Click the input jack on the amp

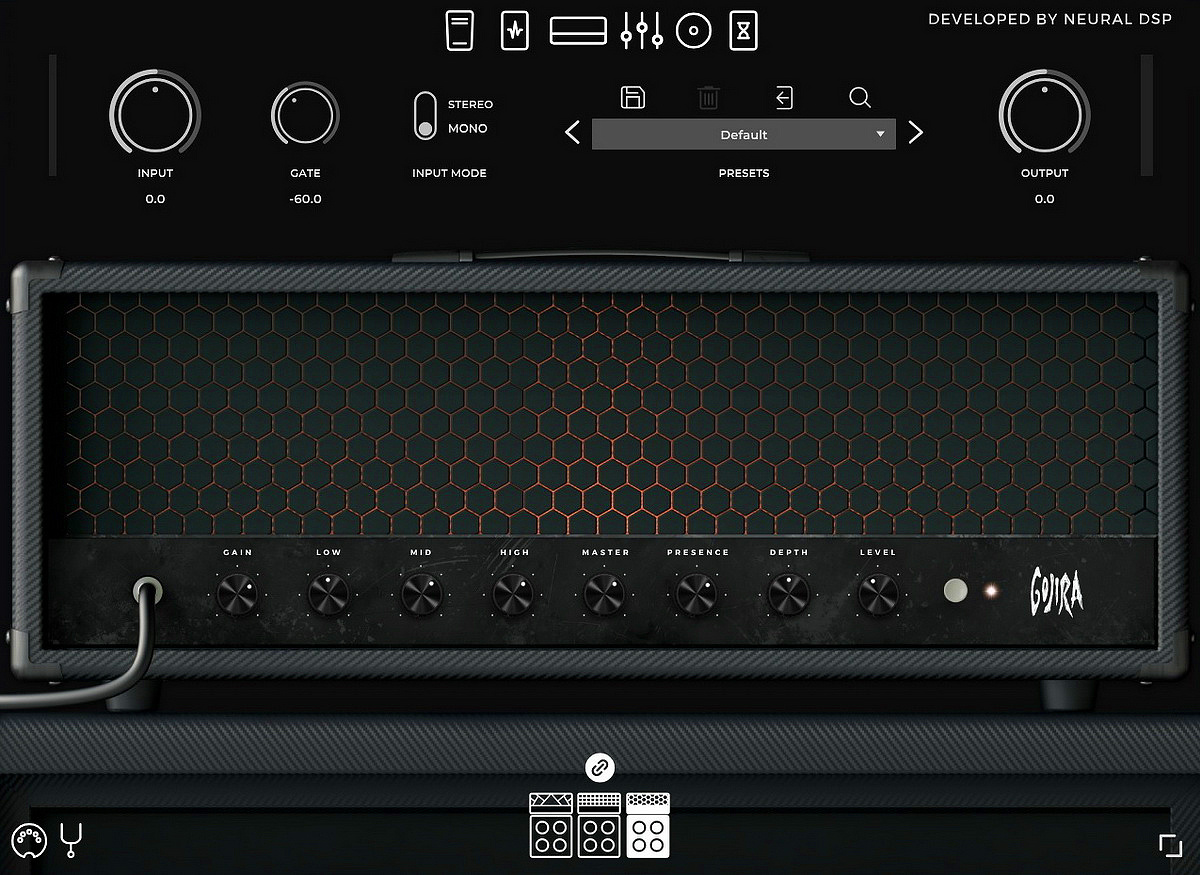pyautogui.click(x=148, y=591)
